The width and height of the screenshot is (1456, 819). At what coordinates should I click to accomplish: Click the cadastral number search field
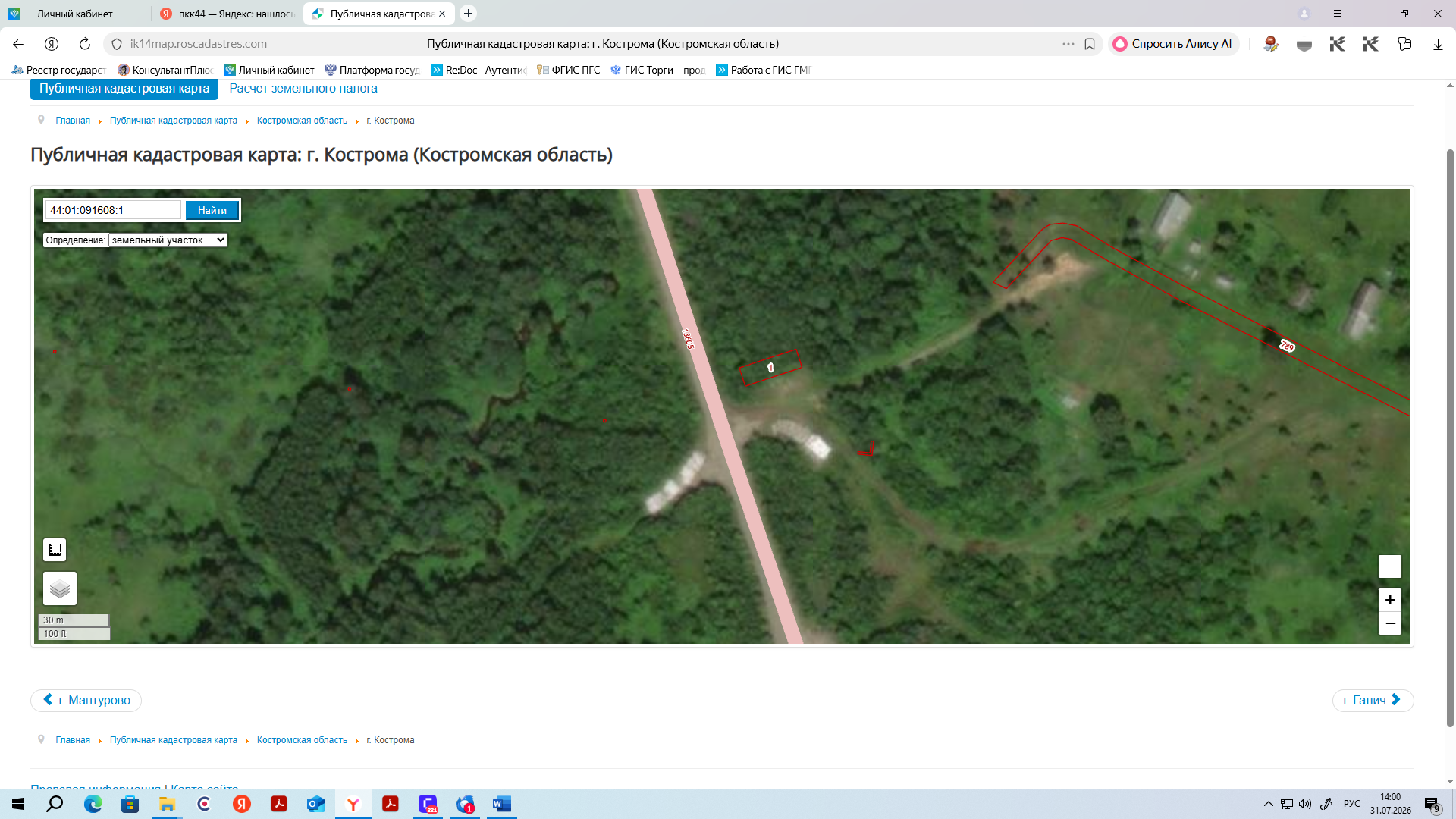tap(114, 210)
